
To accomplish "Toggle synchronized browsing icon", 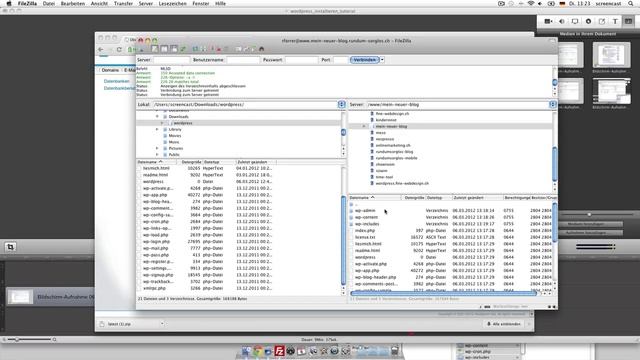I will point(253,49).
